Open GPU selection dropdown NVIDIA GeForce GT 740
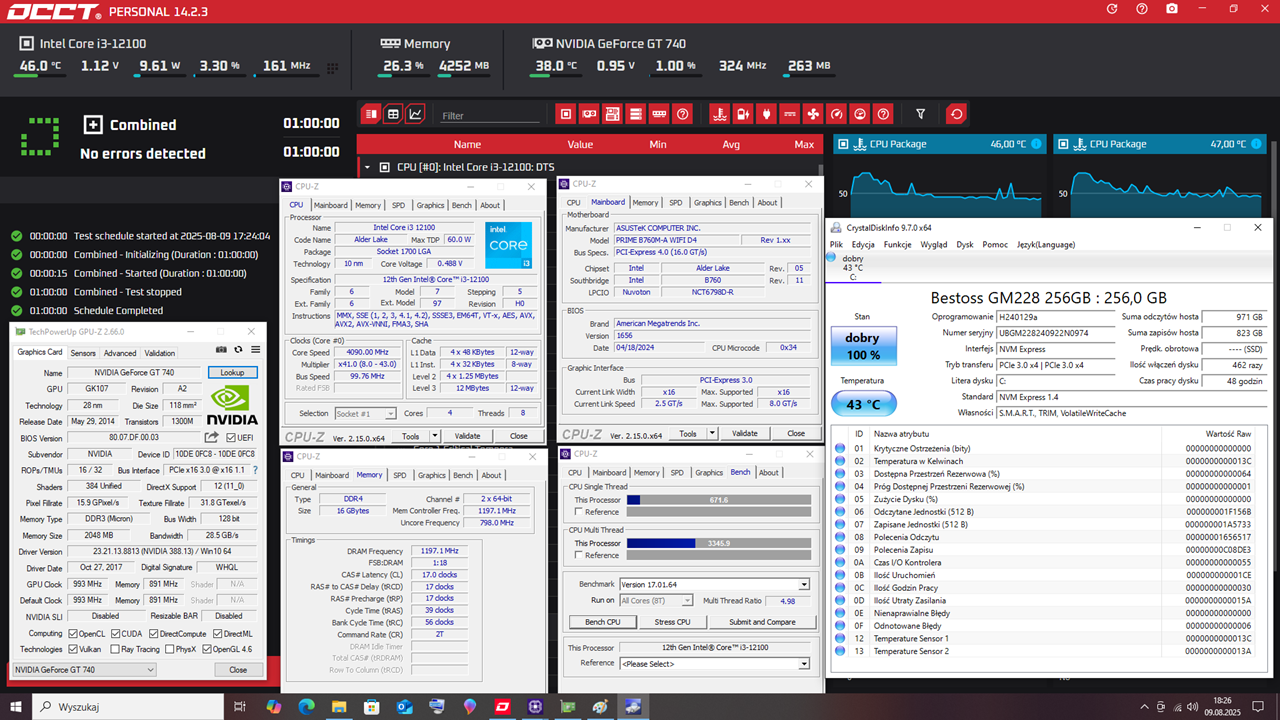This screenshot has width=1280, height=720. tap(83, 670)
